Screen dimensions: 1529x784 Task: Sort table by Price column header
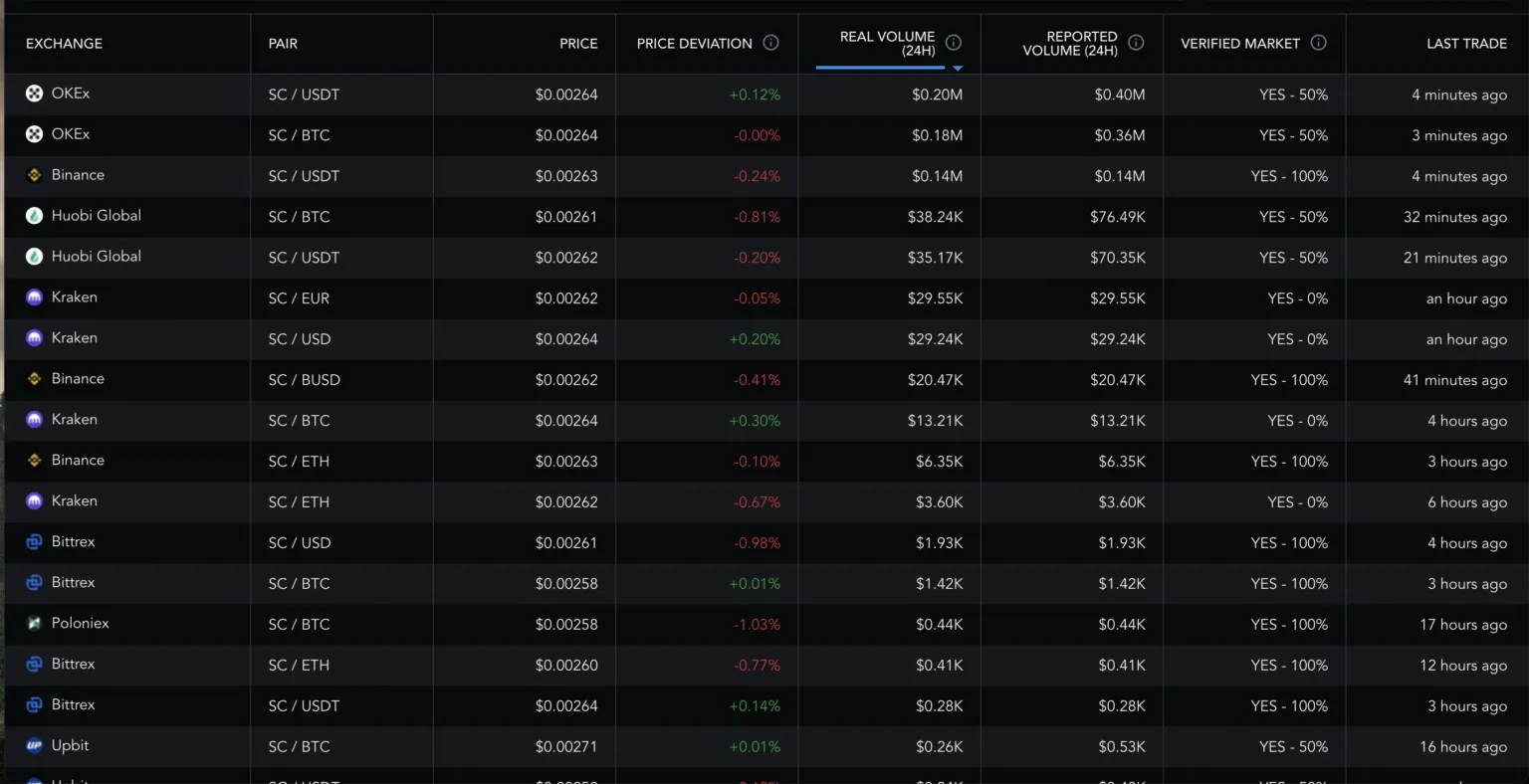click(578, 44)
